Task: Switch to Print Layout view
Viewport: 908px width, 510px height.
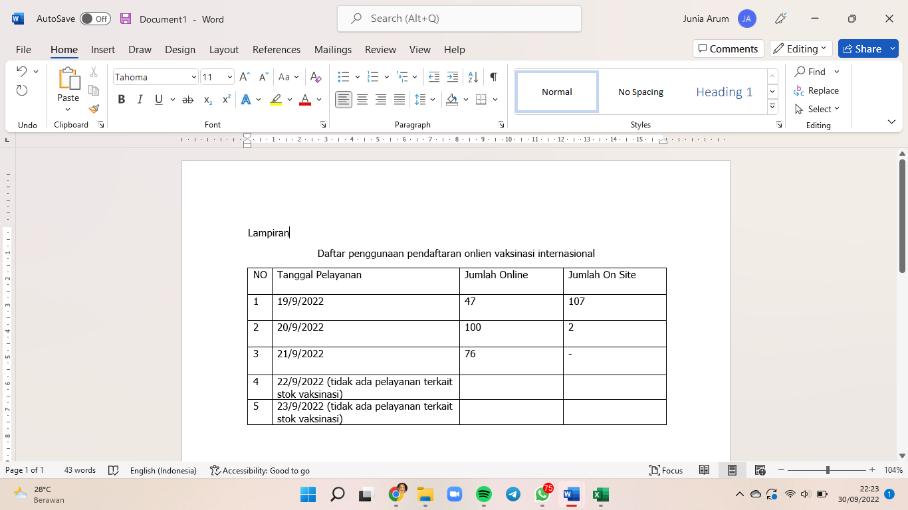Action: tap(732, 470)
